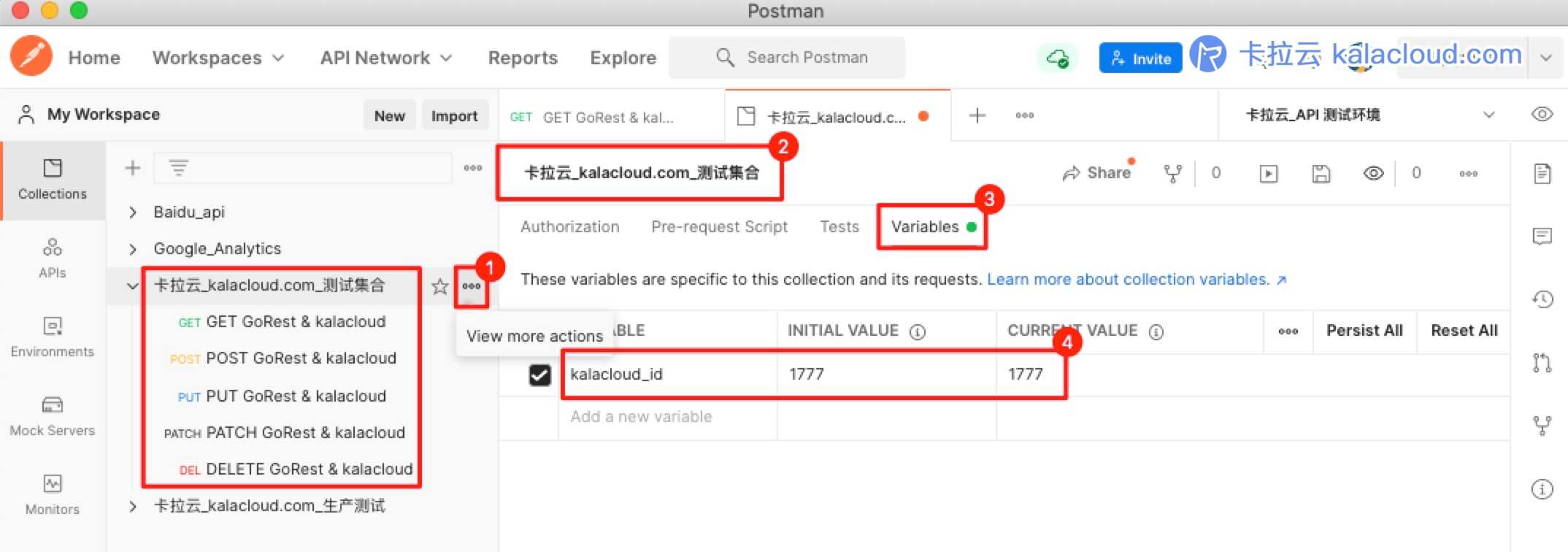Select the 卡拉云_kalacloud.c... collection tab
This screenshot has height=552, width=1568.
point(838,117)
